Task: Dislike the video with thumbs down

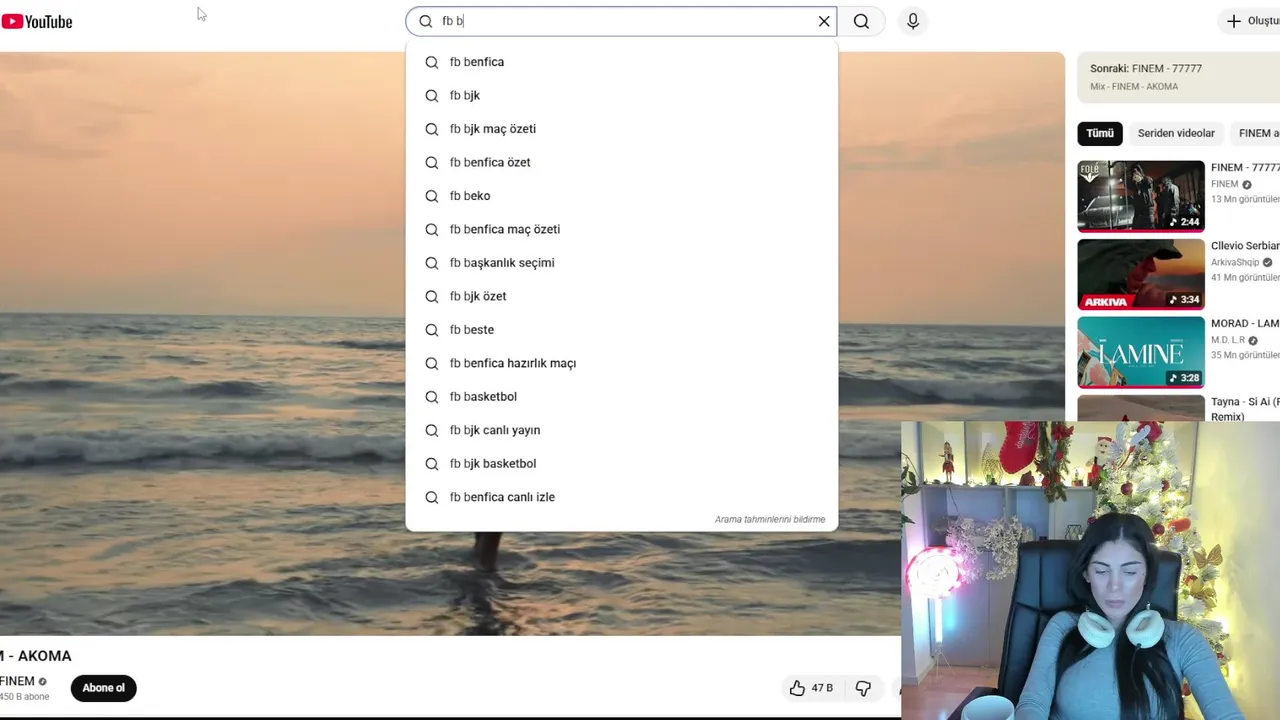Action: pyautogui.click(x=863, y=688)
